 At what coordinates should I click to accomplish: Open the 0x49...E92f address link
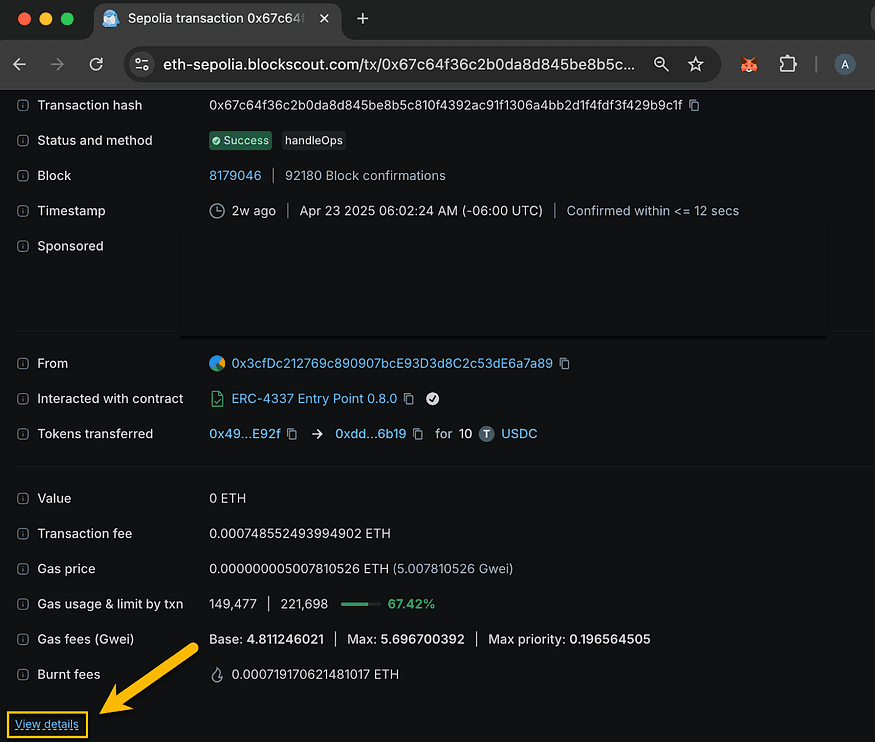click(244, 434)
